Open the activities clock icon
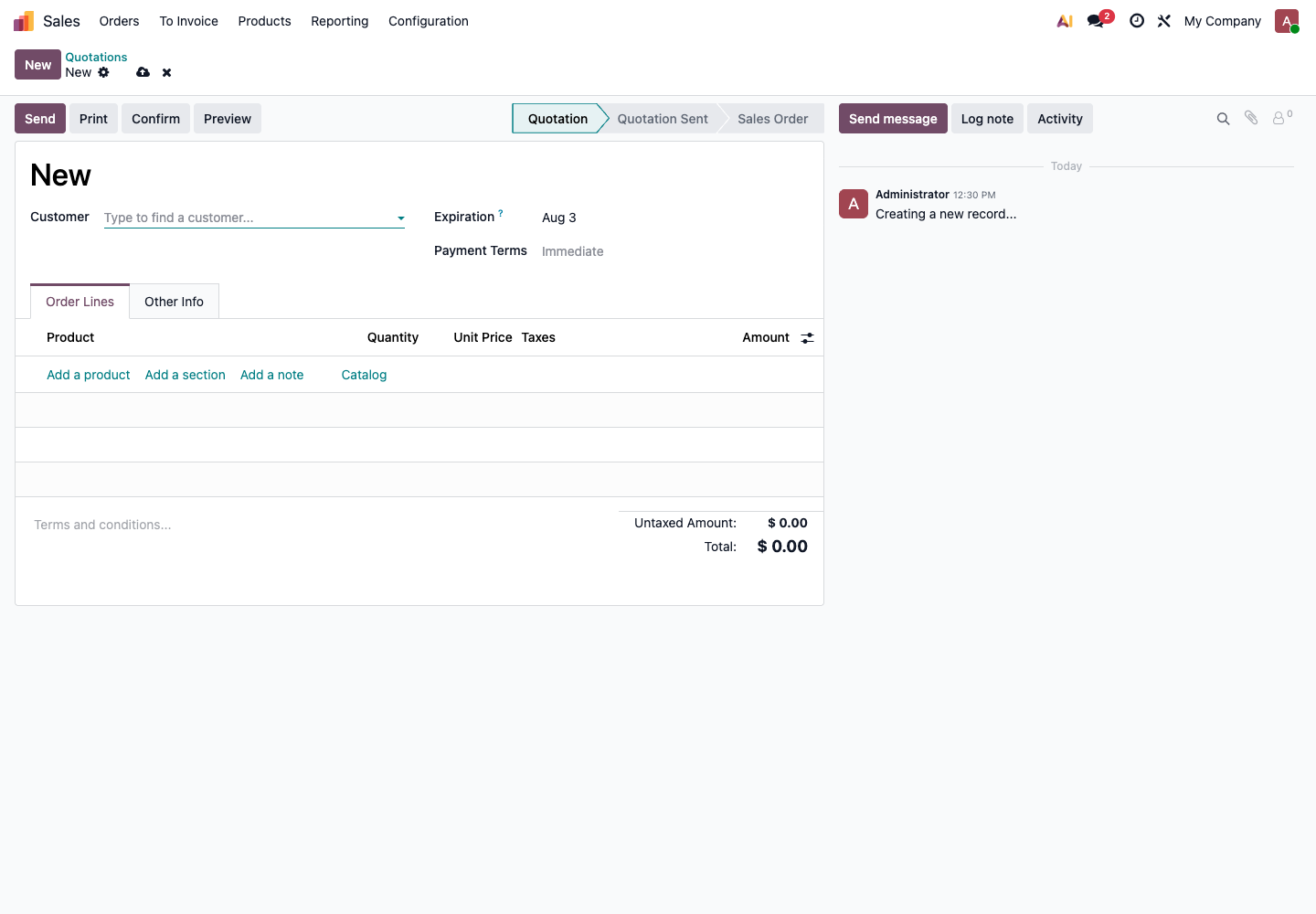The height and width of the screenshot is (914, 1316). pyautogui.click(x=1137, y=21)
